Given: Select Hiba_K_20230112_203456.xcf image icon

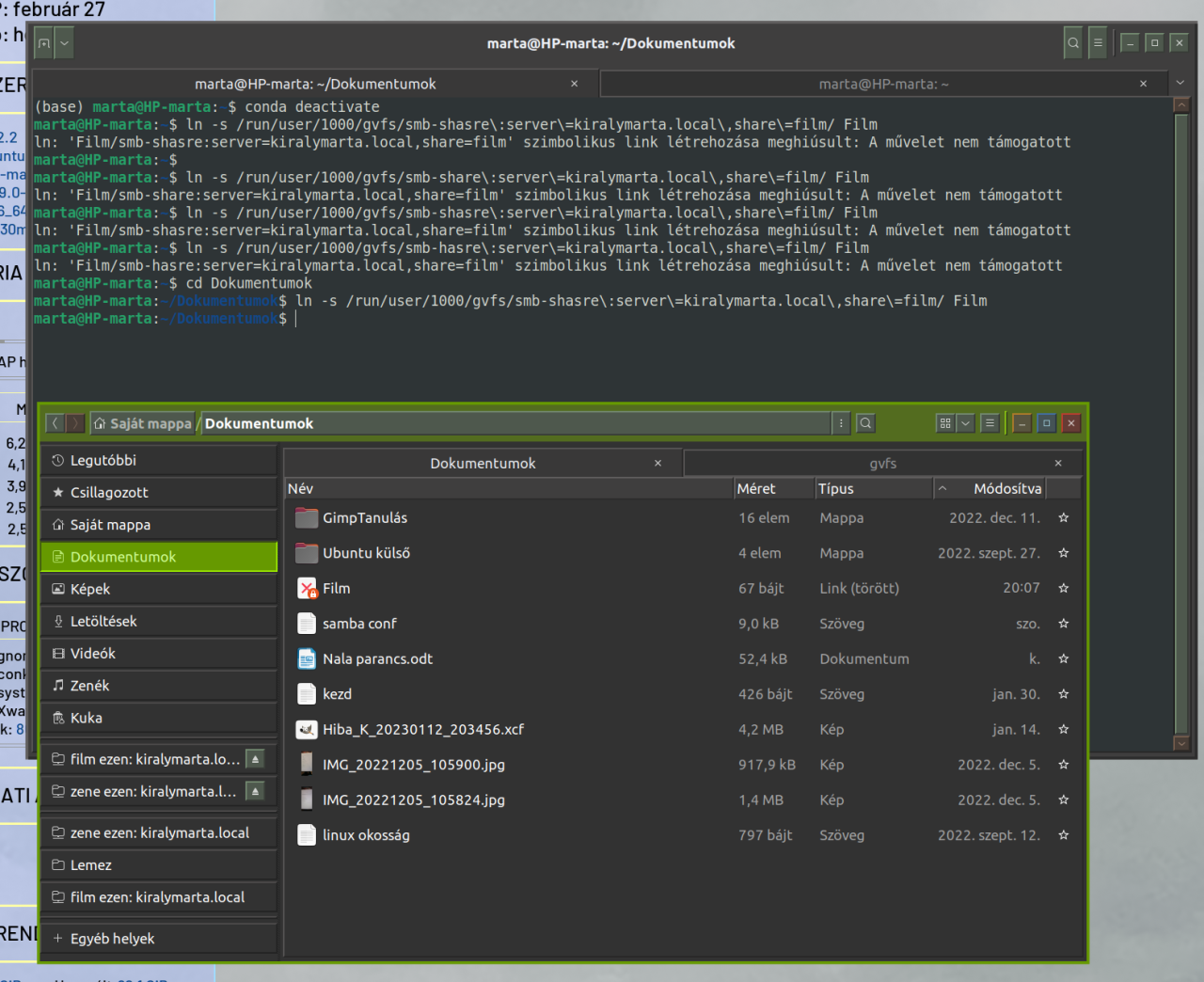Looking at the screenshot, I should tap(307, 730).
